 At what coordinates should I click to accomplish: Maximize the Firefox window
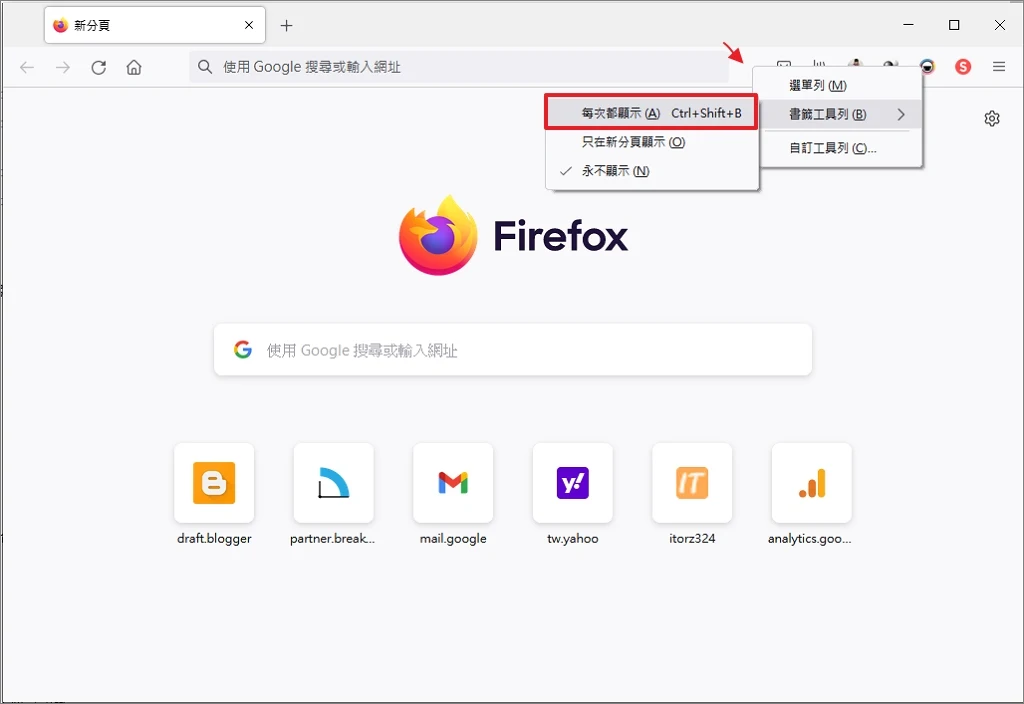tap(954, 25)
